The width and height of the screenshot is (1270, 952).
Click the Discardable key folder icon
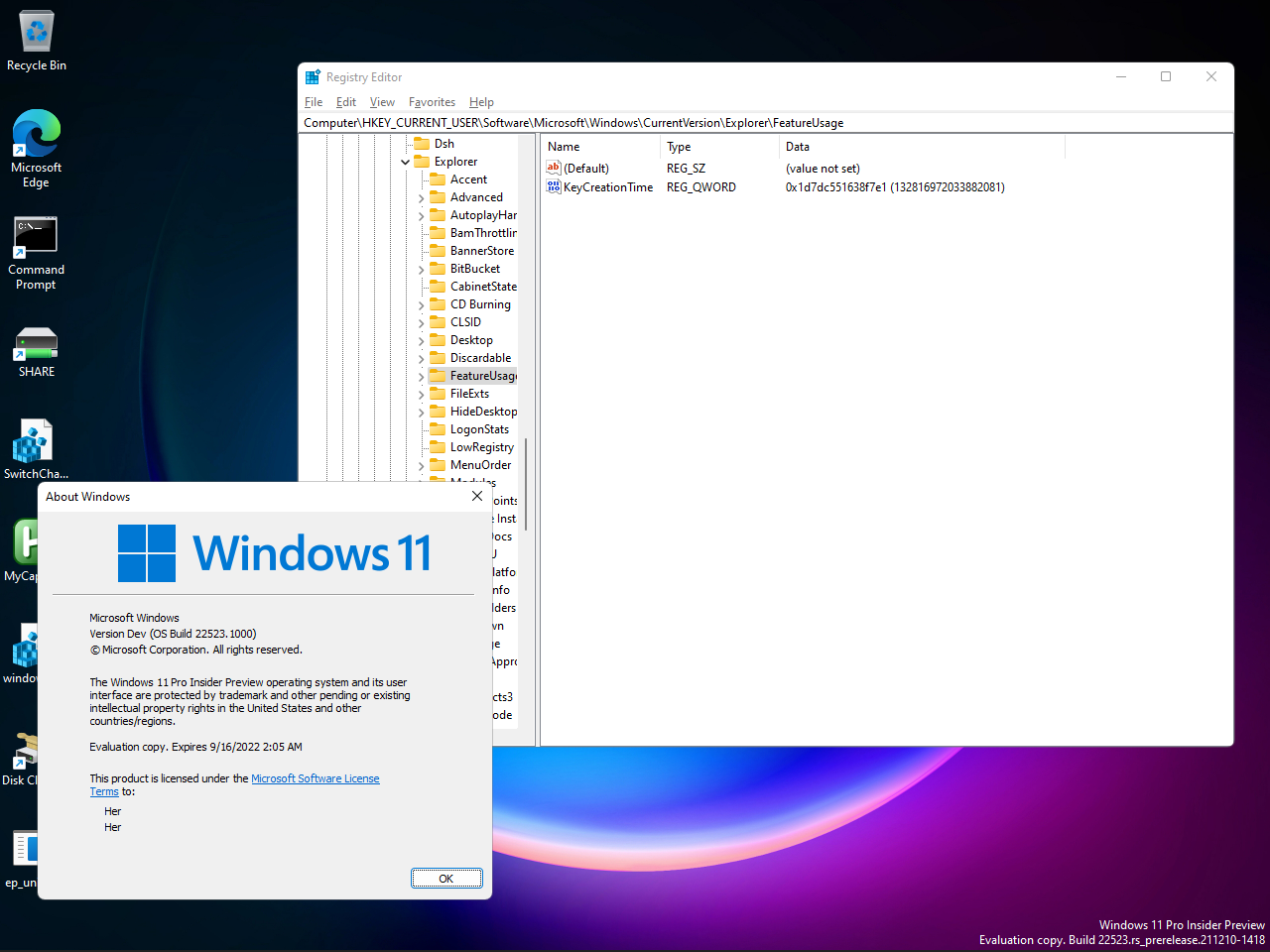438,358
